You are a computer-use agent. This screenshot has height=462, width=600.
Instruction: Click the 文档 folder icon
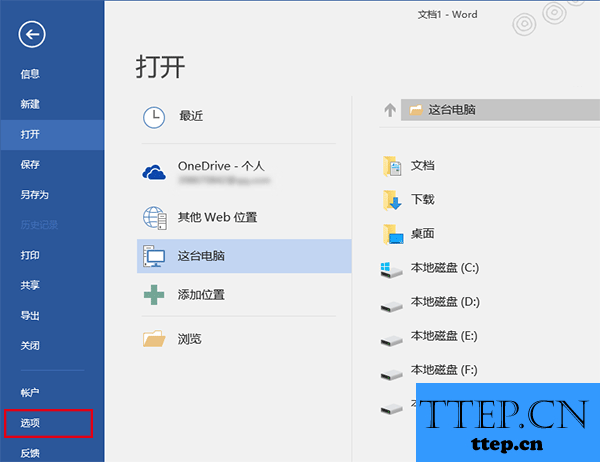(392, 167)
